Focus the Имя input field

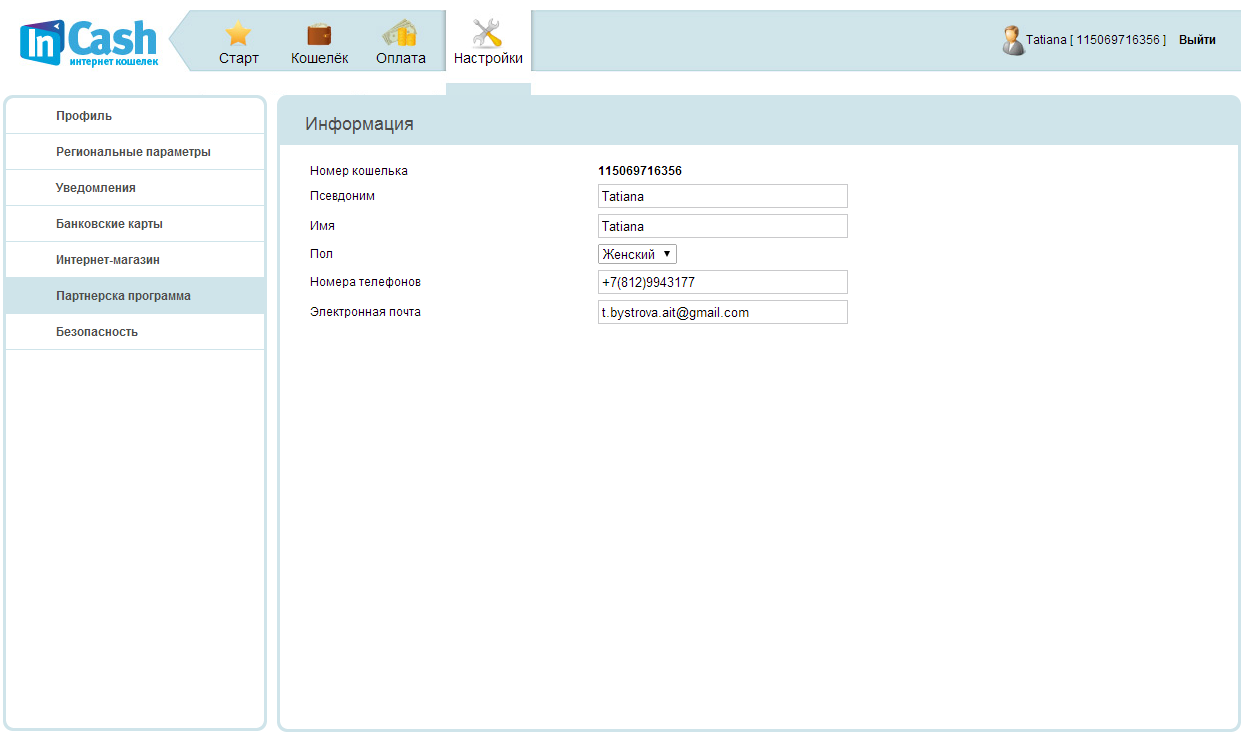[723, 226]
